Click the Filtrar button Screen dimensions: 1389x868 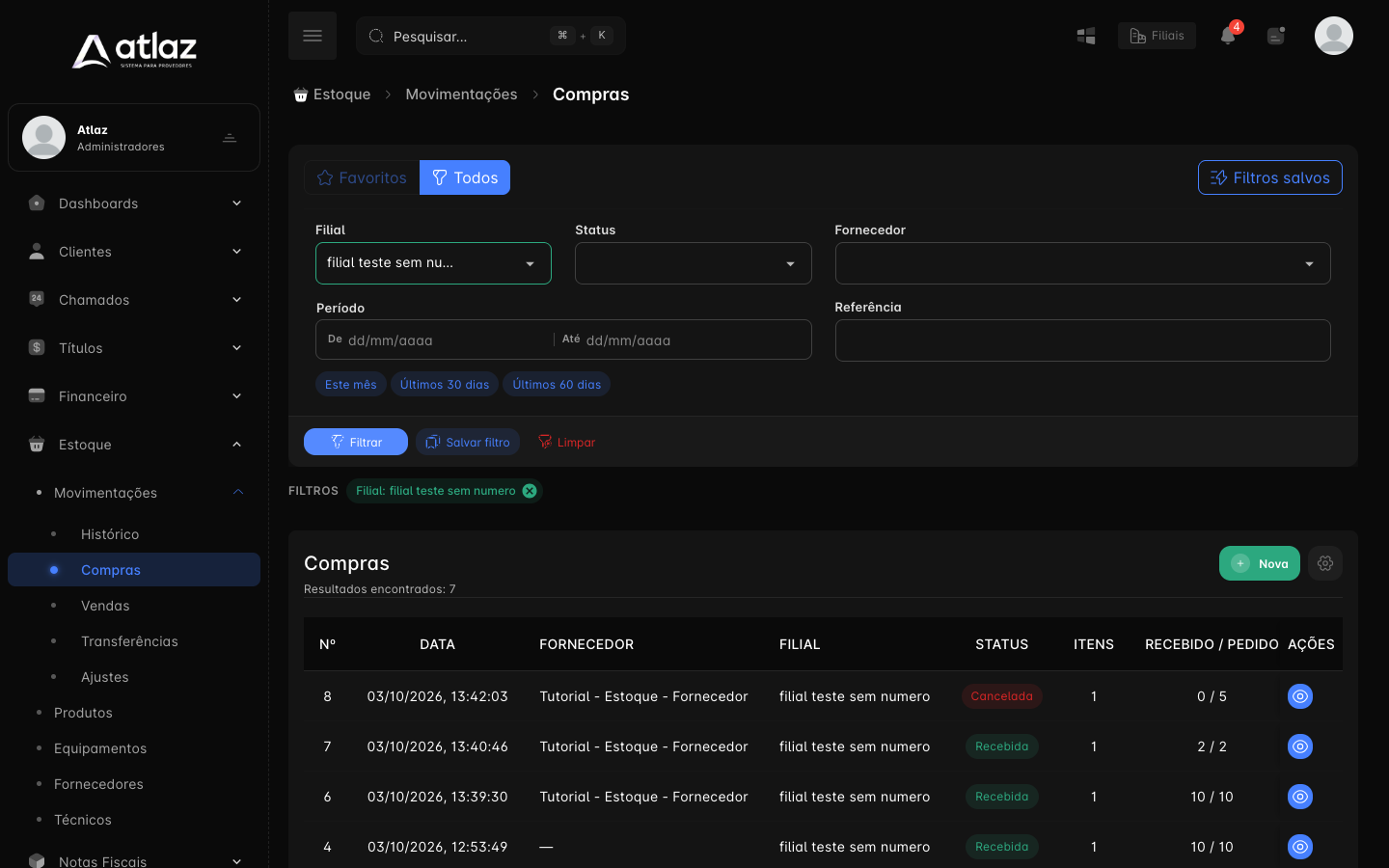356,442
